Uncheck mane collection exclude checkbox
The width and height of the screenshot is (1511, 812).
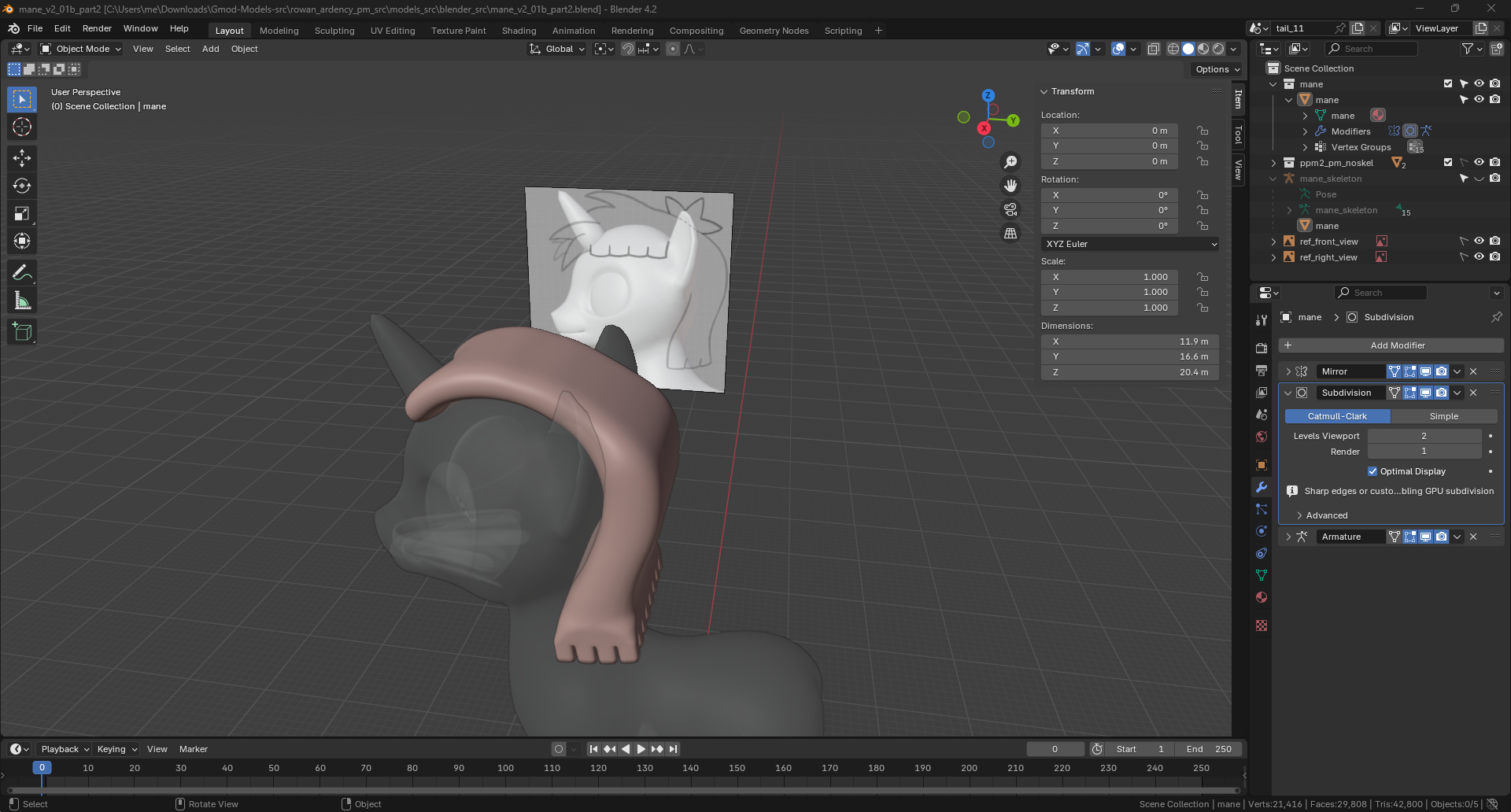click(1448, 83)
